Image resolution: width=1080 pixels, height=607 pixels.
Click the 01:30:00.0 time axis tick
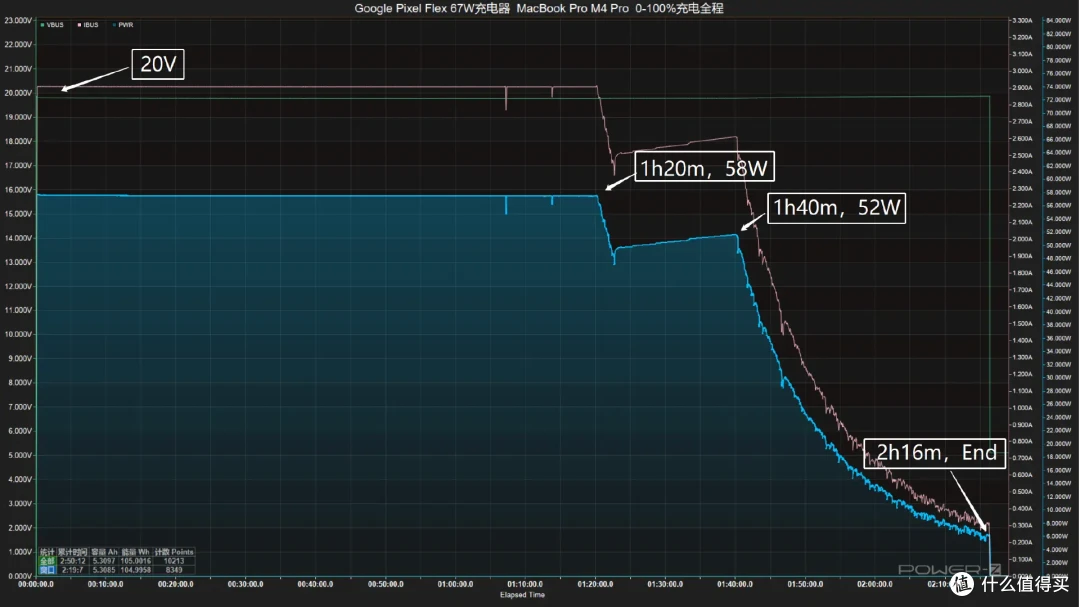pyautogui.click(x=665, y=584)
